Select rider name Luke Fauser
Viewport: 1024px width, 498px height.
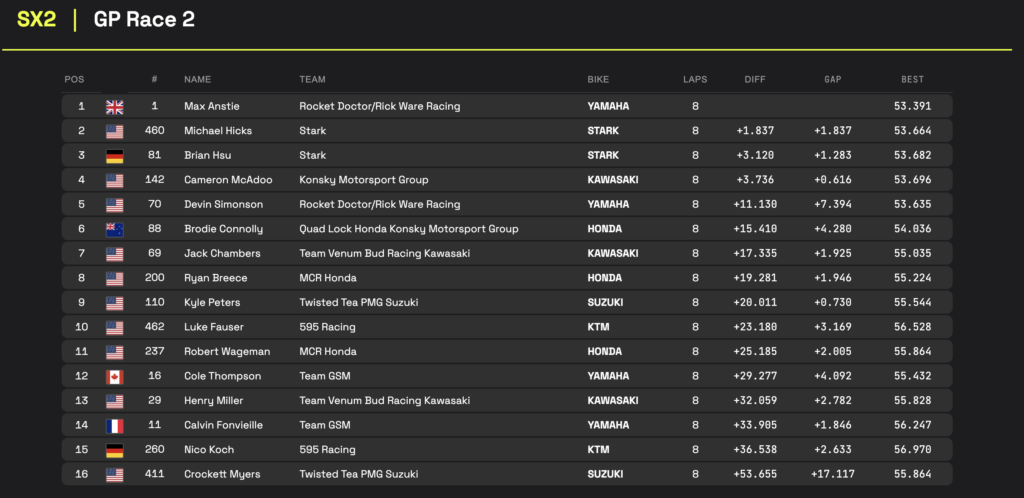213,327
